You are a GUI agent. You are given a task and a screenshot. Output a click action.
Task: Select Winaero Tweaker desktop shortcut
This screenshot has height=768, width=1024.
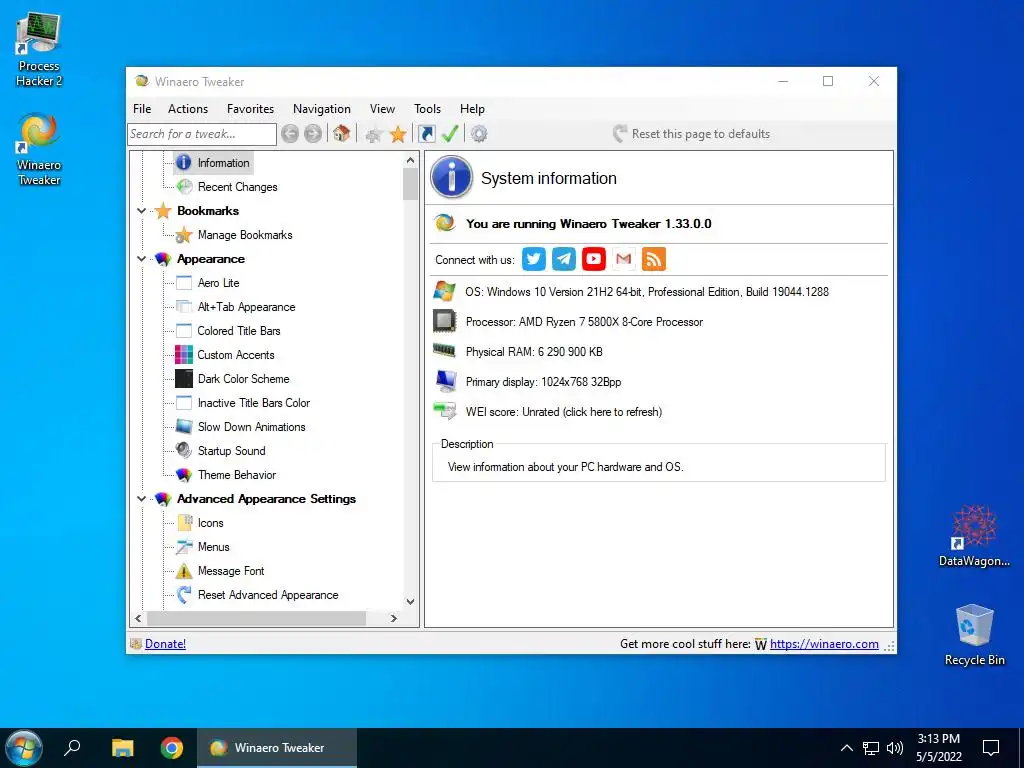[x=39, y=149]
